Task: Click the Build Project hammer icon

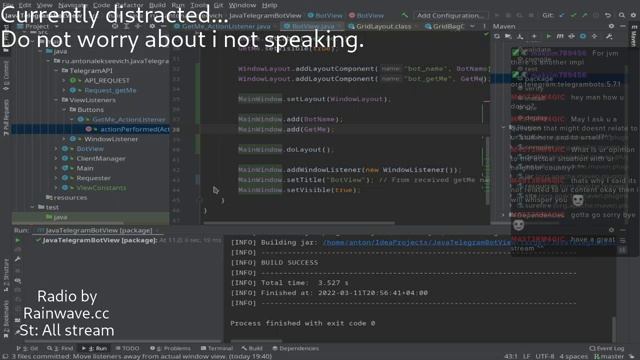Action: click(x=404, y=15)
